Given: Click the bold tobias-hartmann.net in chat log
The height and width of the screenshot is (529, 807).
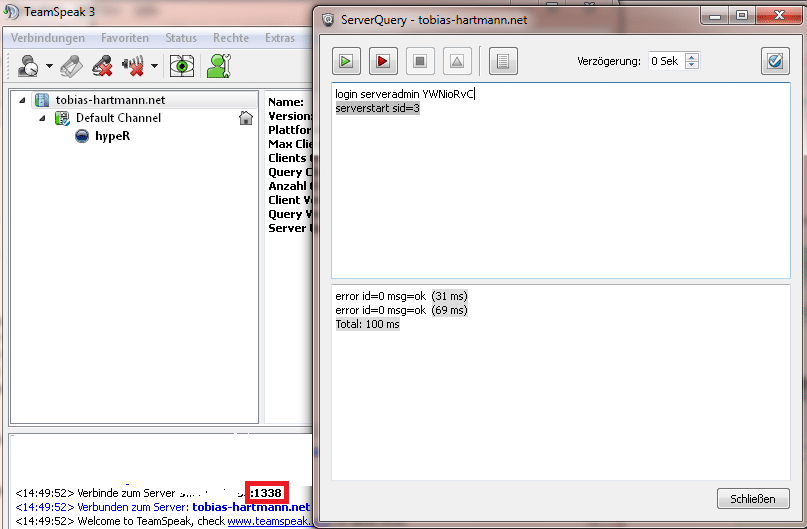Looking at the screenshot, I should [251, 507].
